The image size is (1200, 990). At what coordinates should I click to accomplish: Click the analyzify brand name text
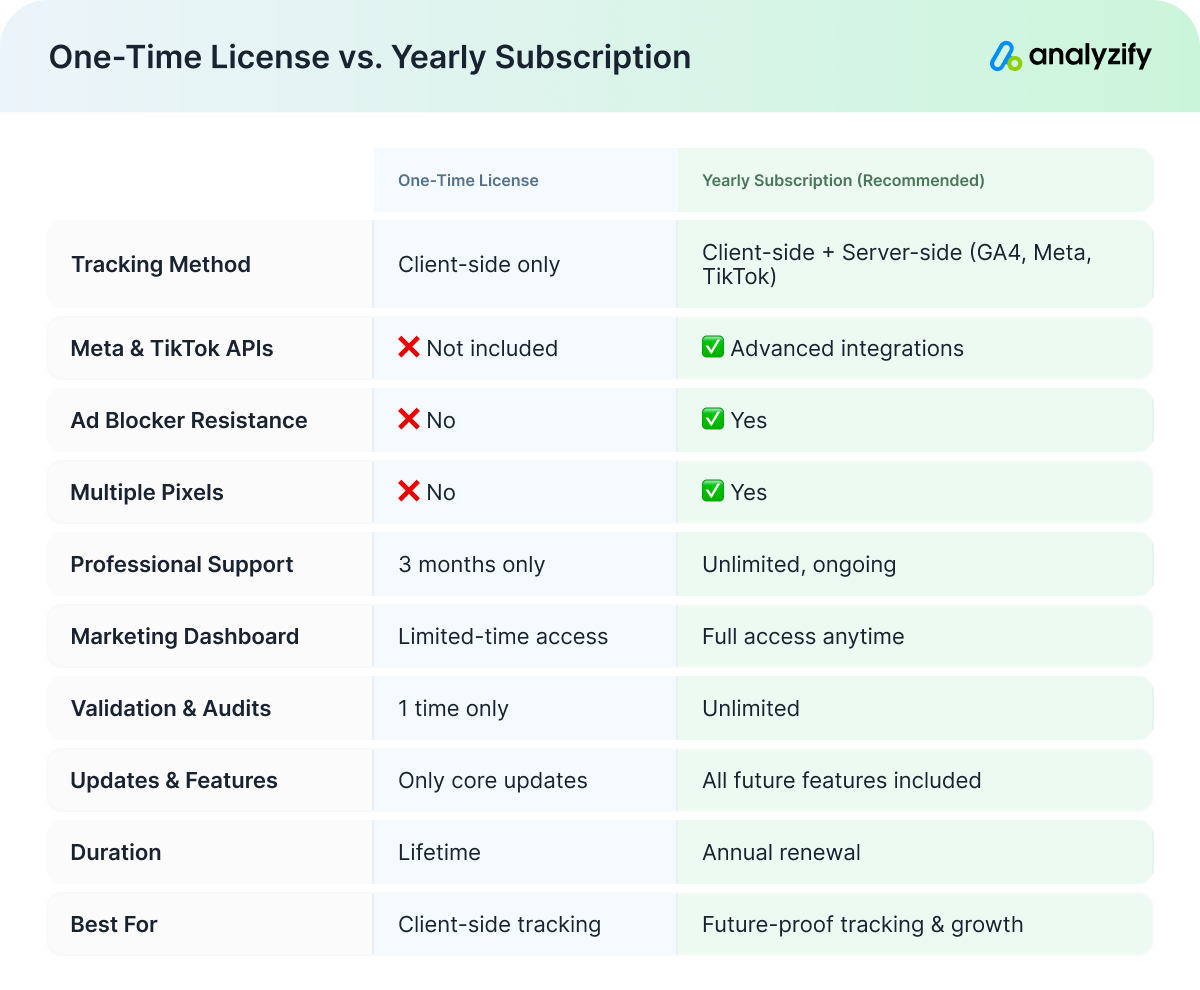[x=1090, y=57]
